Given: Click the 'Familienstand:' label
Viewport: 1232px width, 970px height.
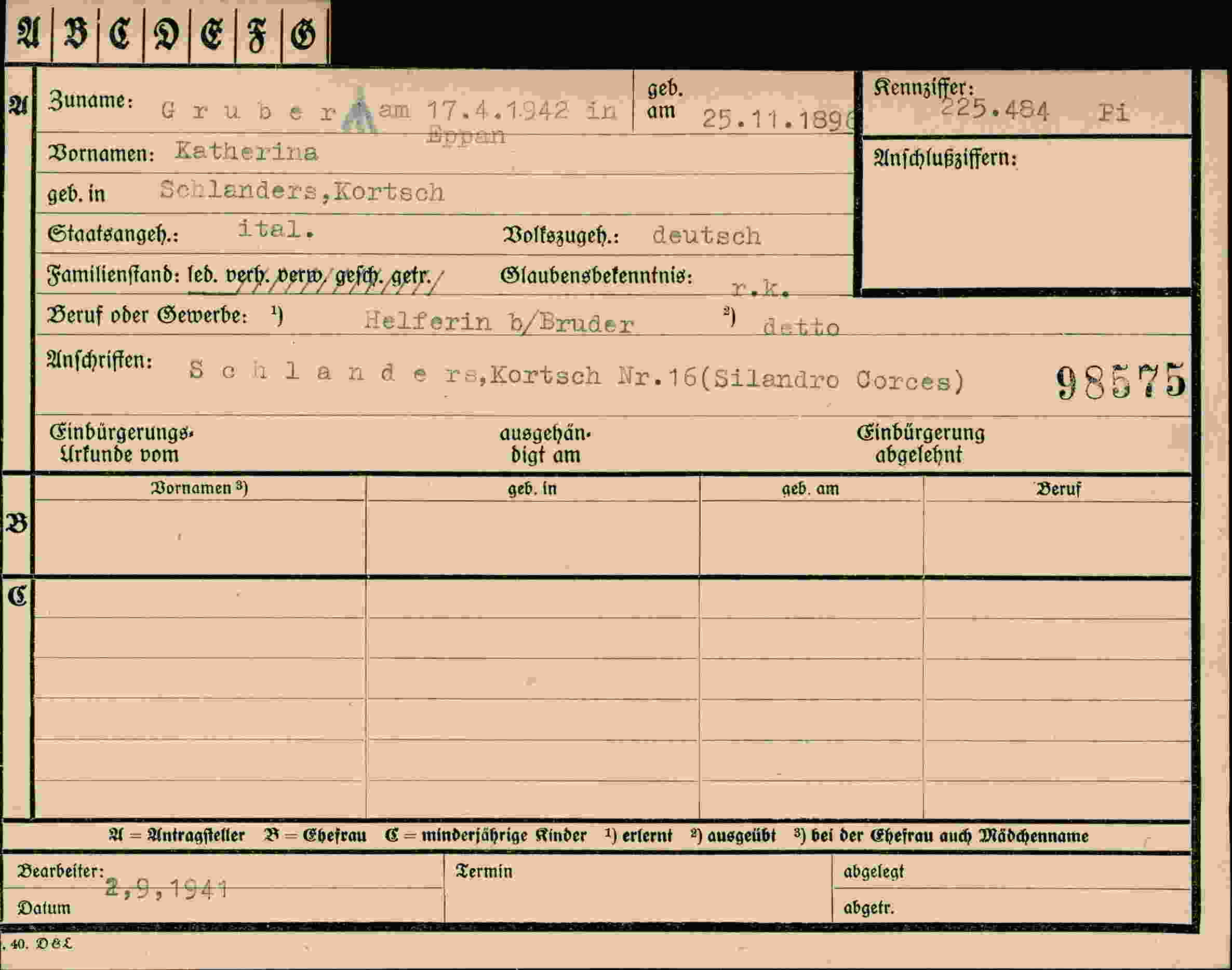Looking at the screenshot, I should click(x=114, y=275).
